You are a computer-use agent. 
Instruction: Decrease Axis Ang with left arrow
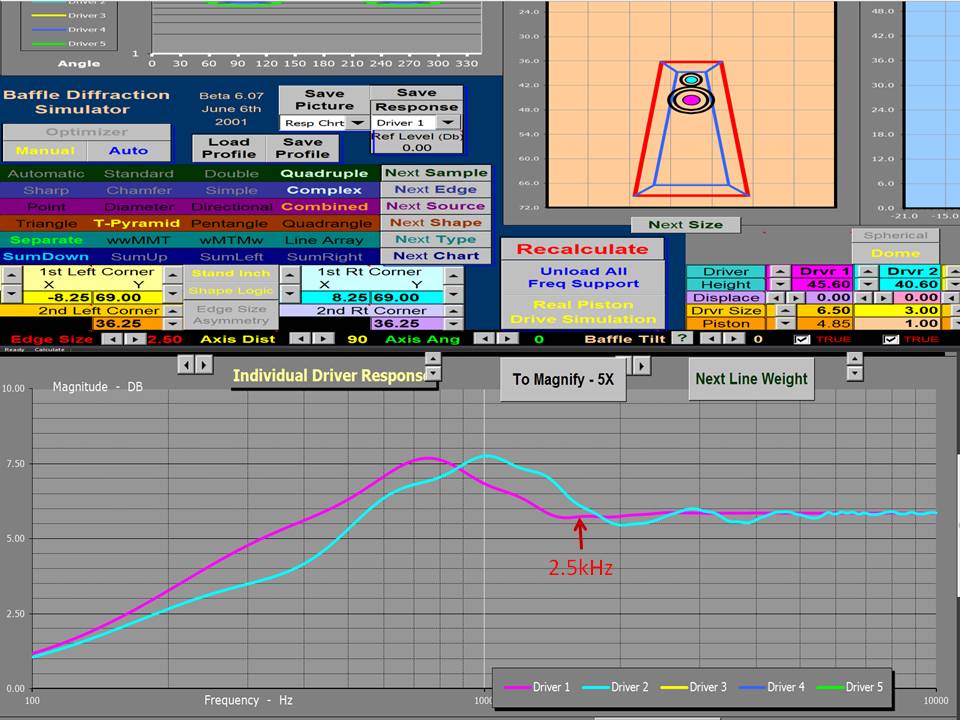click(x=484, y=338)
